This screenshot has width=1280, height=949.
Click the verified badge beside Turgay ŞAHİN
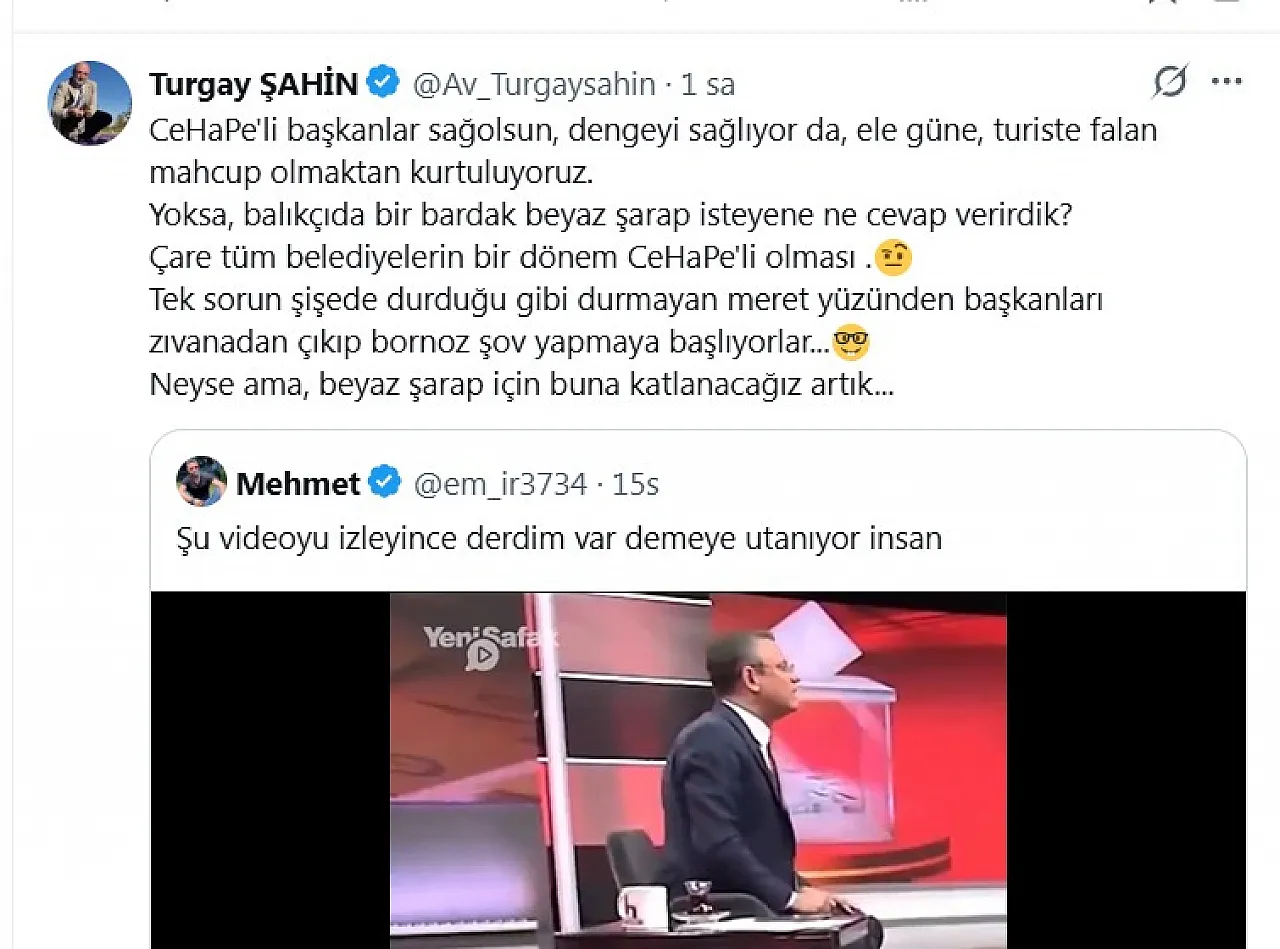click(x=383, y=84)
